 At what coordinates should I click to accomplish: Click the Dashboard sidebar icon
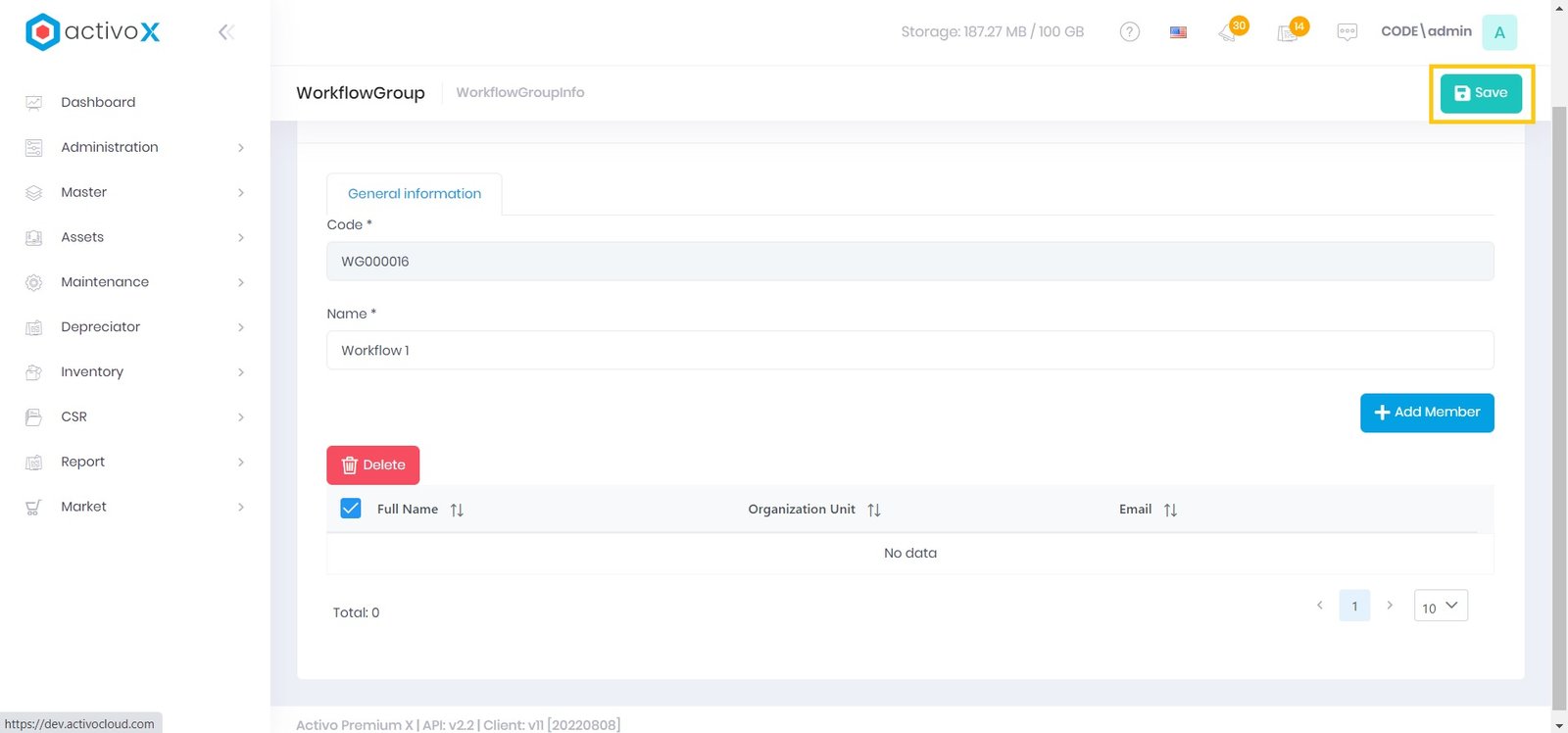33,103
